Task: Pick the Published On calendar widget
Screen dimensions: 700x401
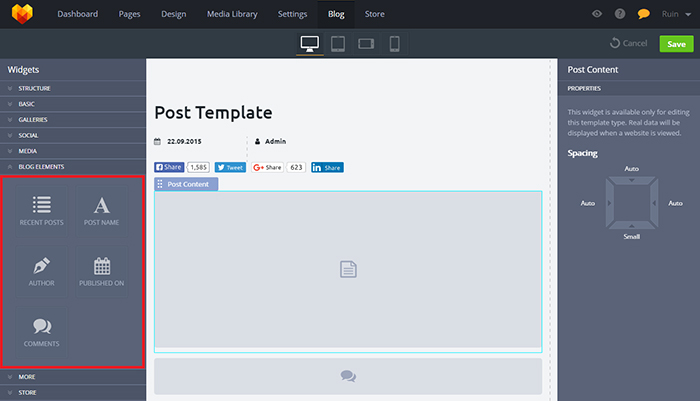Action: (101, 271)
